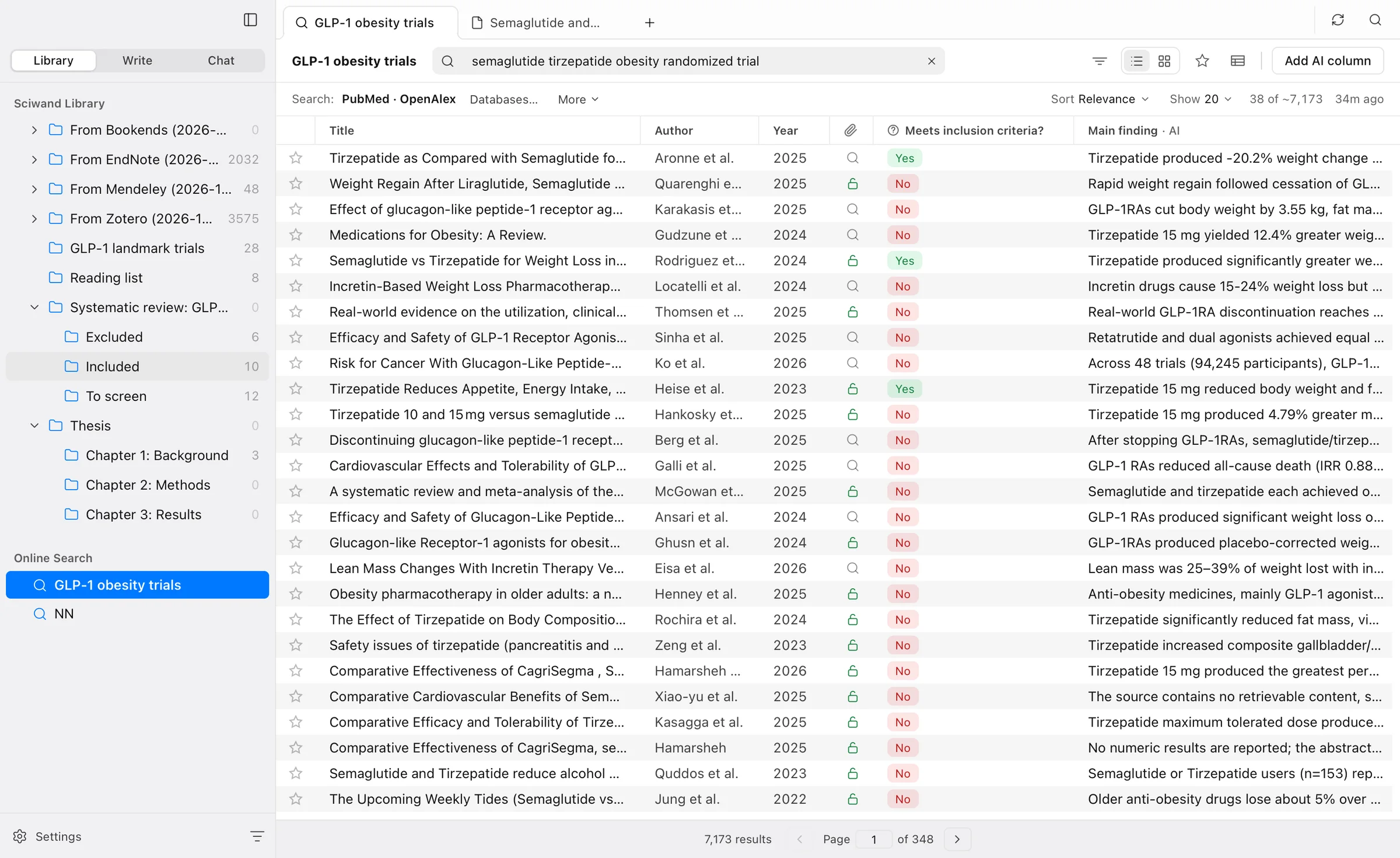Viewport: 1400px width, 858px height.
Task: Click Add AI column button
Action: [x=1328, y=61]
